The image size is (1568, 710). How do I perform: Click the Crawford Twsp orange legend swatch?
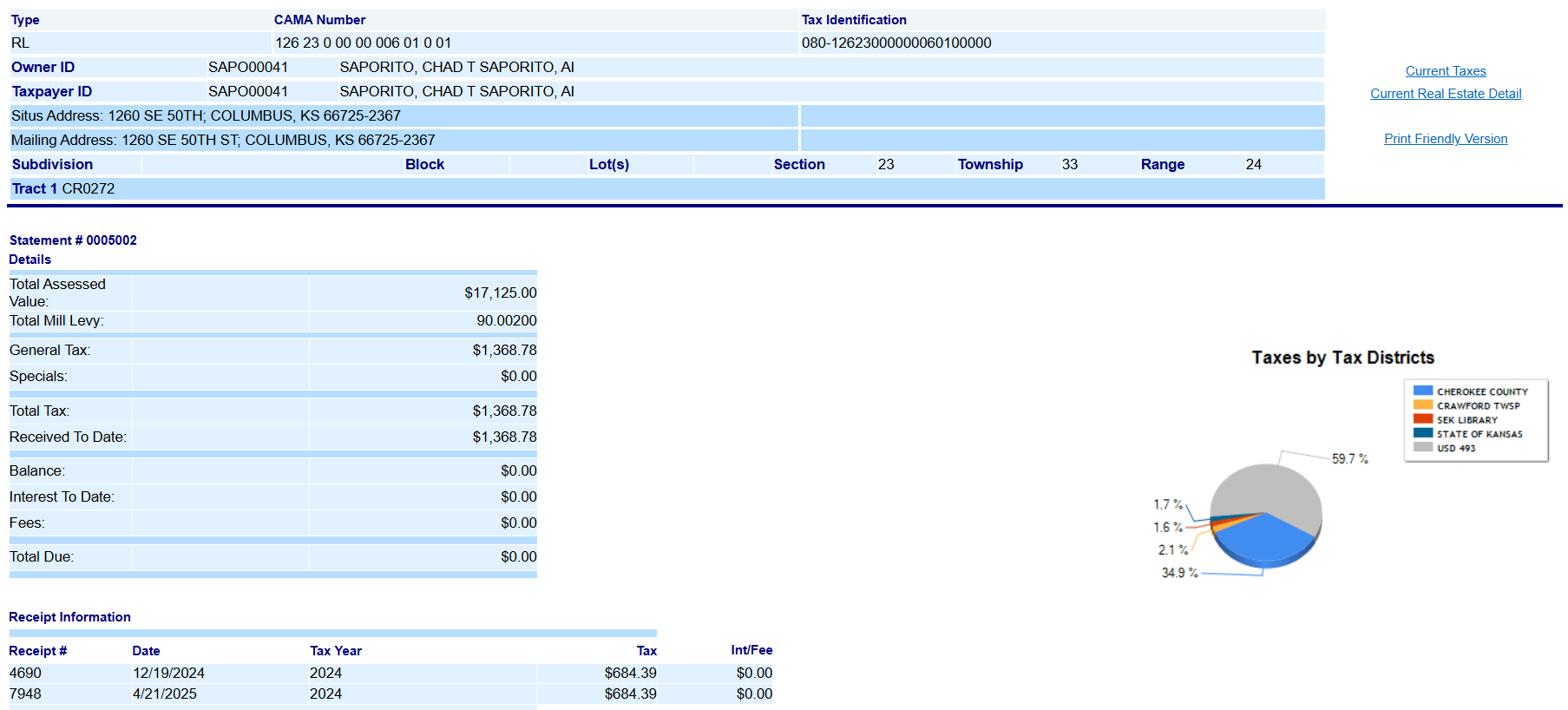coord(1422,405)
